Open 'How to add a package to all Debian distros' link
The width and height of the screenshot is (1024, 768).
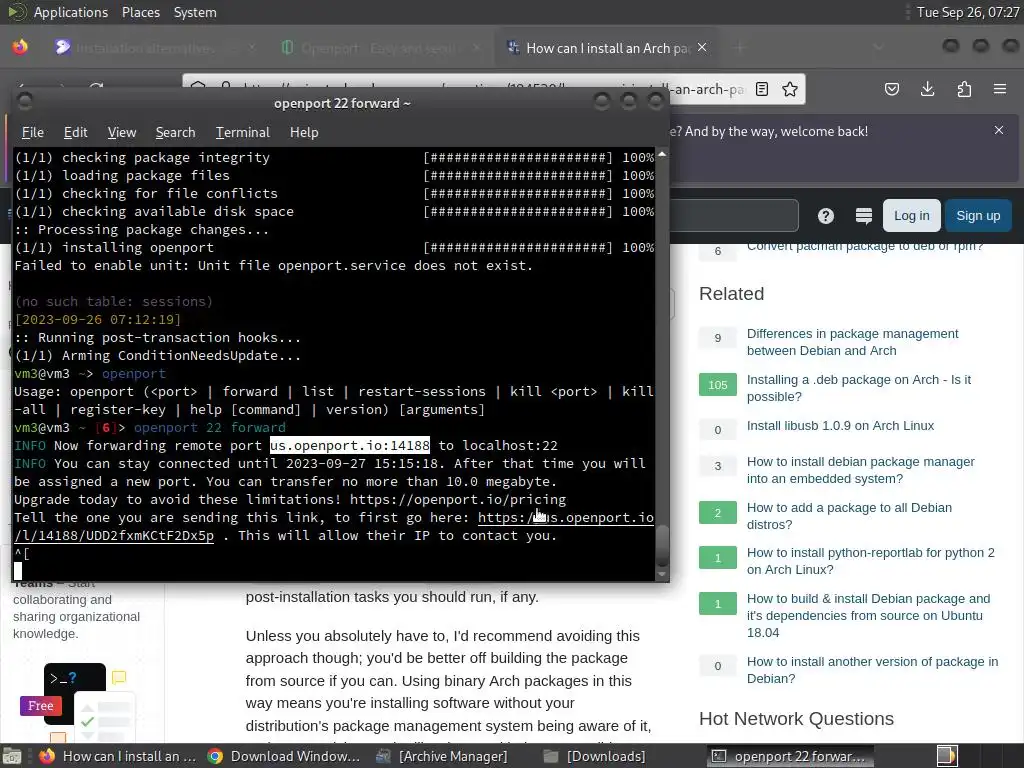pos(849,516)
